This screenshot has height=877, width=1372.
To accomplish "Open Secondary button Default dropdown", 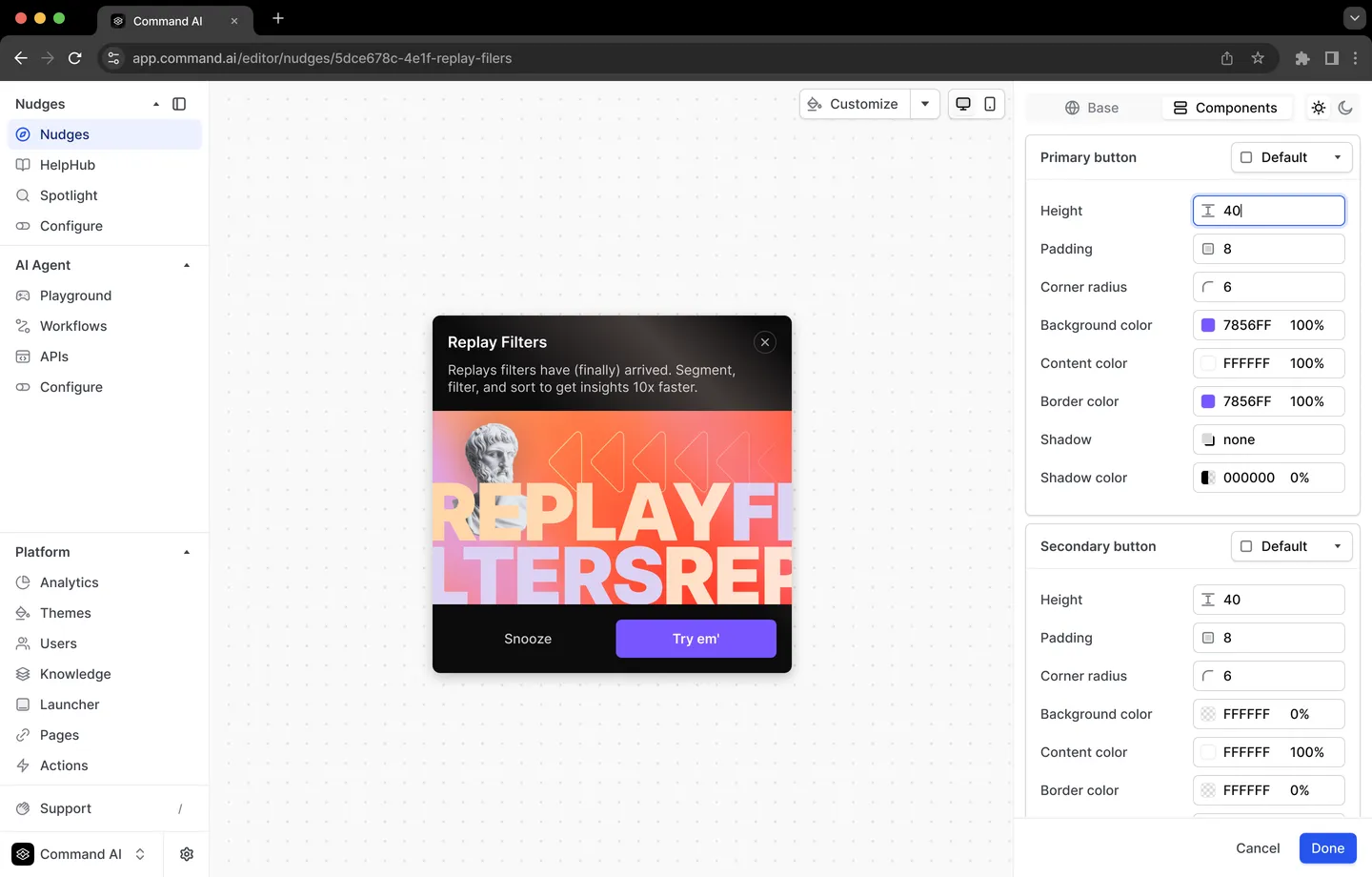I will [x=1292, y=546].
